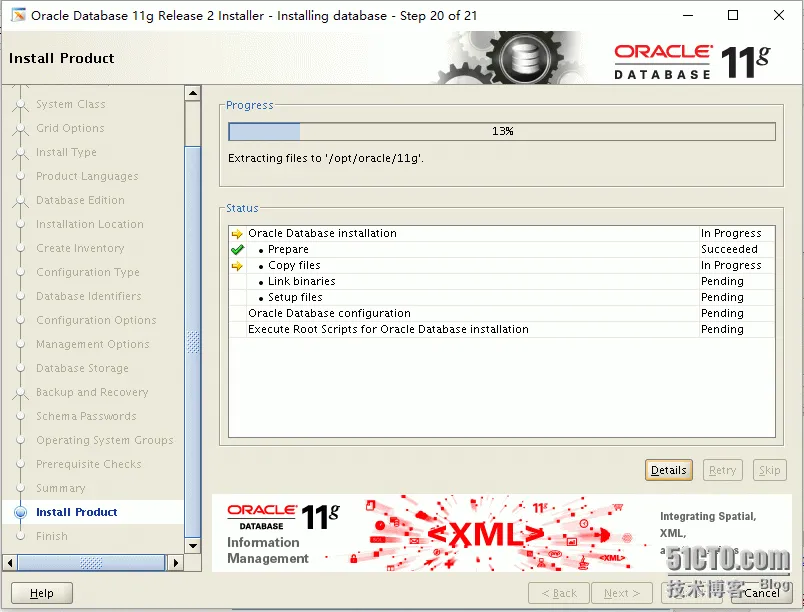Click the Pending status of Link binaries
Image resolution: width=804 pixels, height=612 pixels.
click(722, 281)
